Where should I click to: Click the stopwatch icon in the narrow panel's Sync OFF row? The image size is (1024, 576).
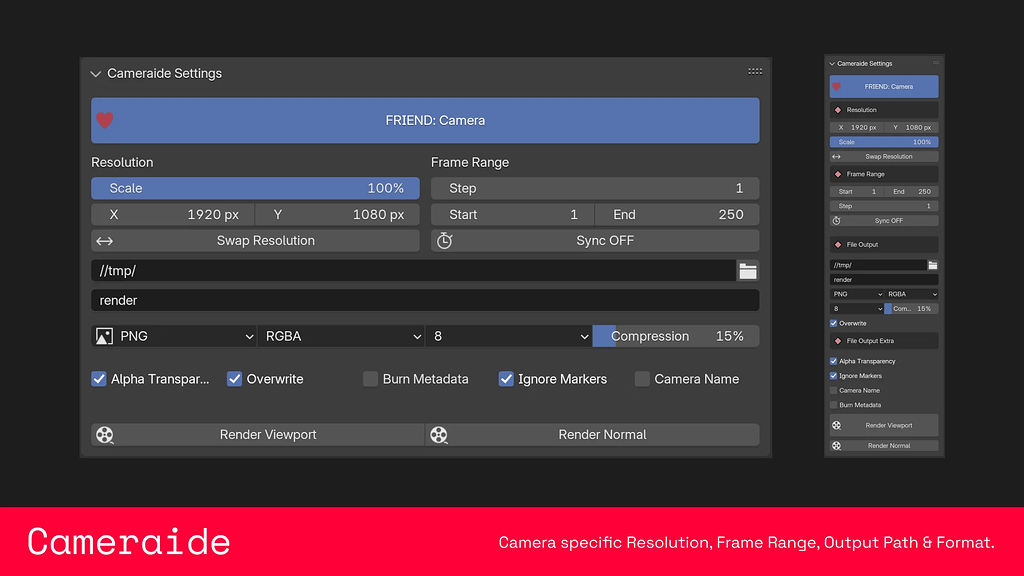point(837,221)
